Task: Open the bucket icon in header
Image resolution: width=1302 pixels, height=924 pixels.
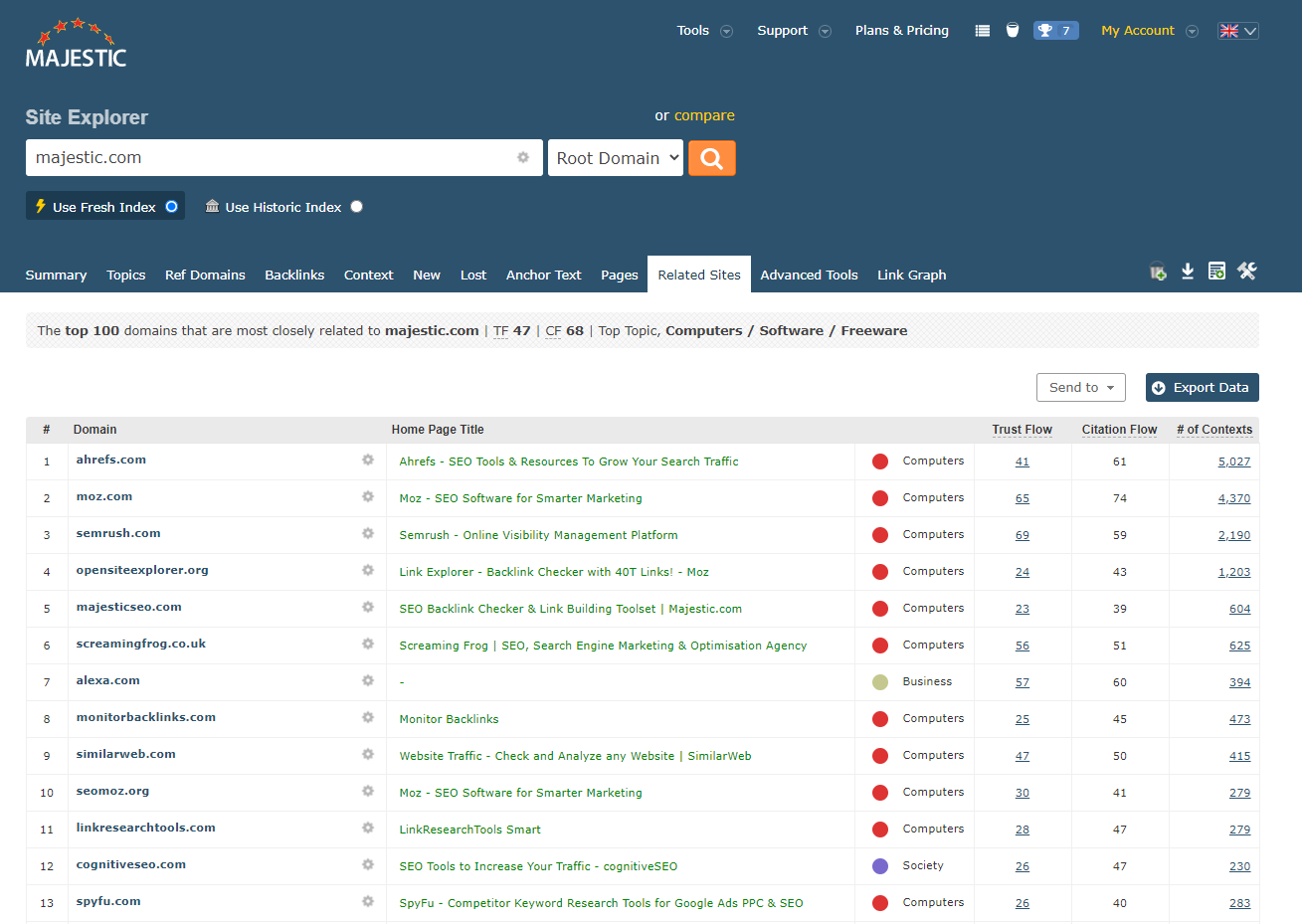Action: [x=1013, y=31]
